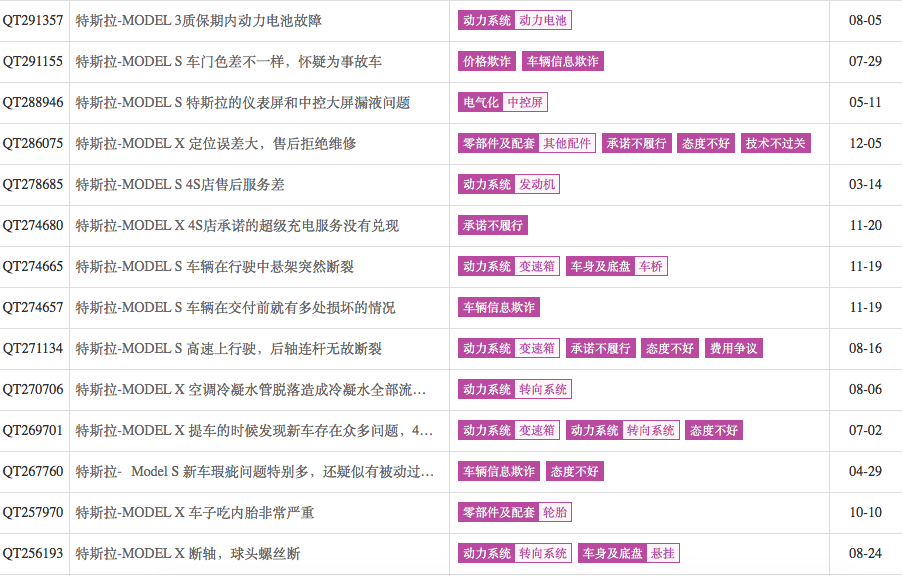Viewport: 902px width, 576px height.
Task: Select the 动力电池 tag in row QT291357
Action: (542, 20)
